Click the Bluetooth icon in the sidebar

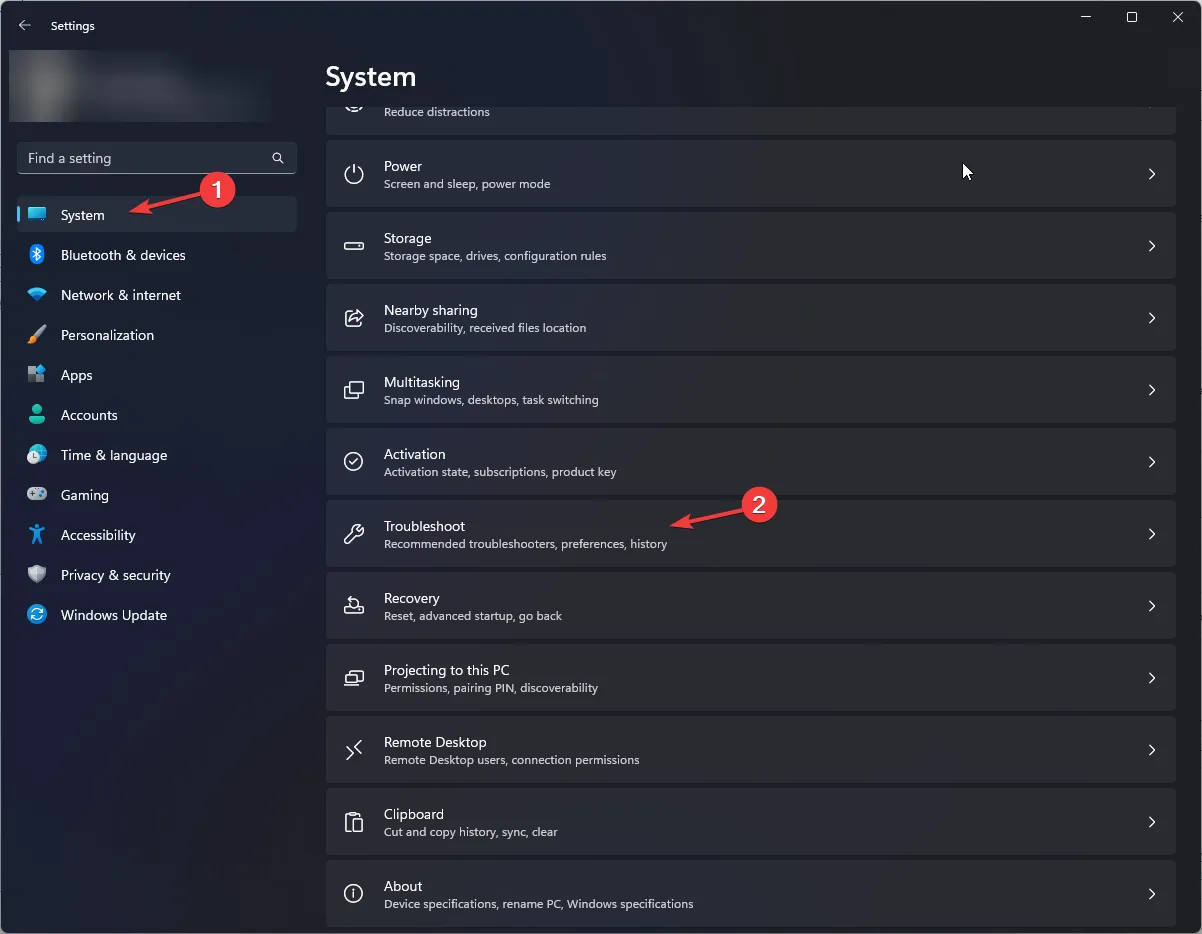37,255
